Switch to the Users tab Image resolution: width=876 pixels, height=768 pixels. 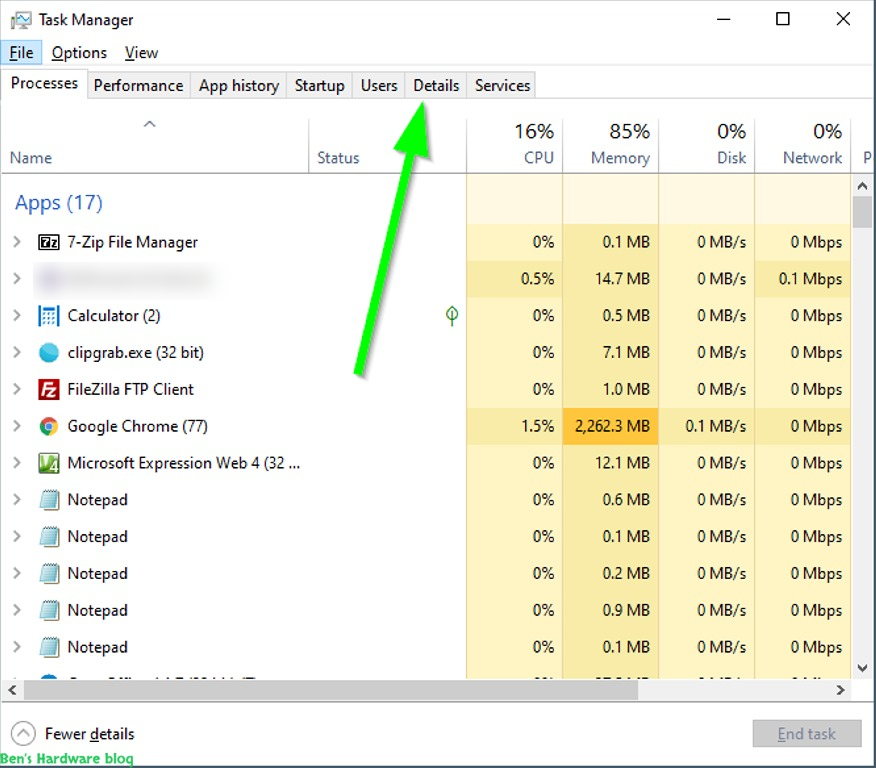coord(379,85)
